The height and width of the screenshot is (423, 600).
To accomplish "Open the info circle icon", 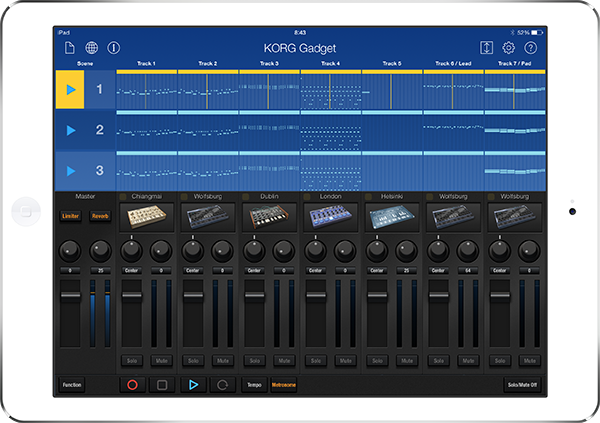I will pos(114,48).
